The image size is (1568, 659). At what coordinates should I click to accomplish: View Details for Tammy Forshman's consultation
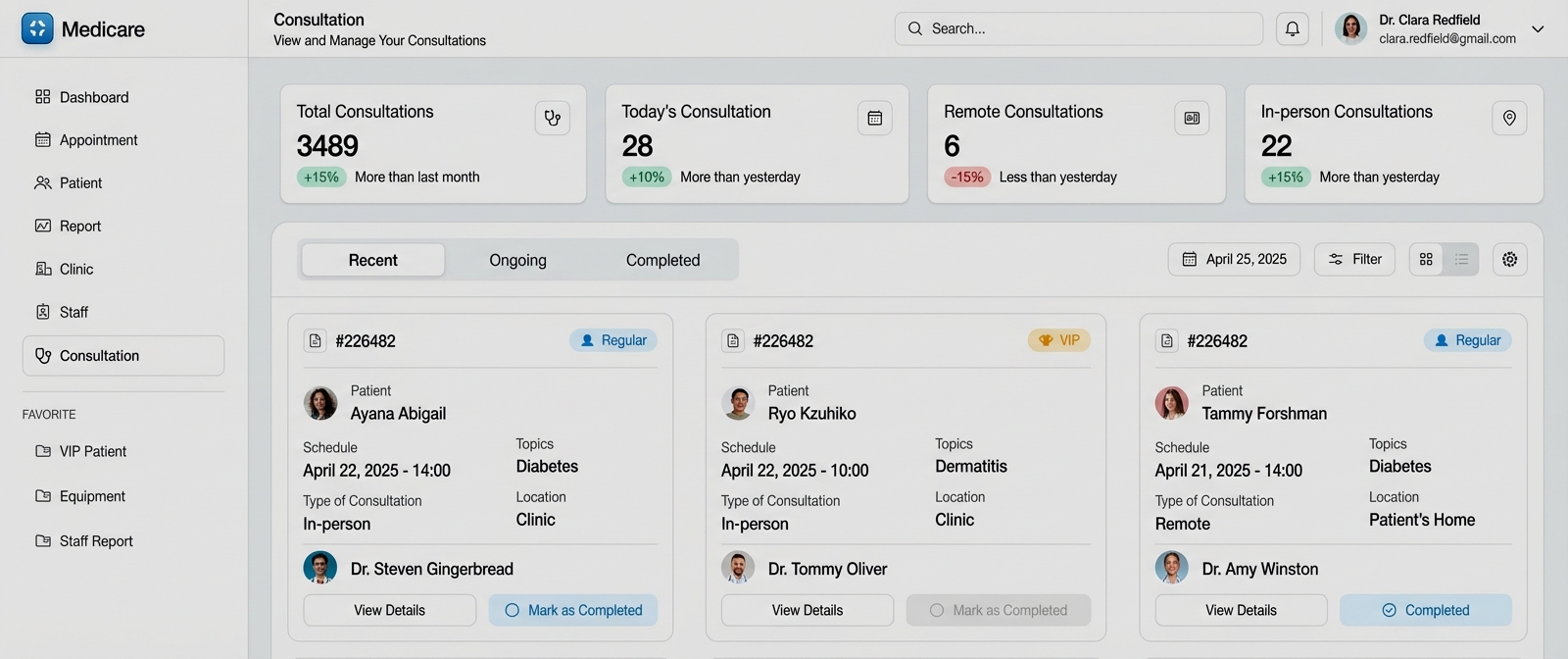pyautogui.click(x=1241, y=610)
